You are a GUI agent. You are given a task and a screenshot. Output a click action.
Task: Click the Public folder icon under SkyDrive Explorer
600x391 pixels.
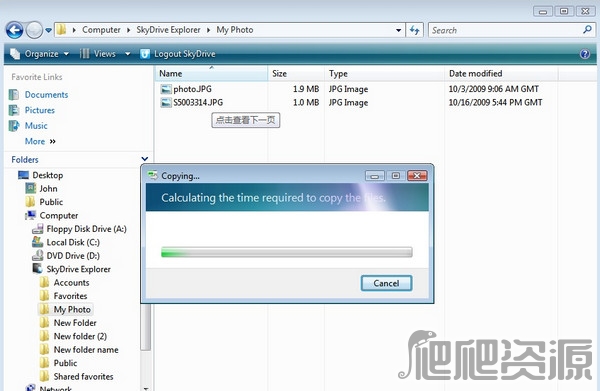(x=44, y=363)
